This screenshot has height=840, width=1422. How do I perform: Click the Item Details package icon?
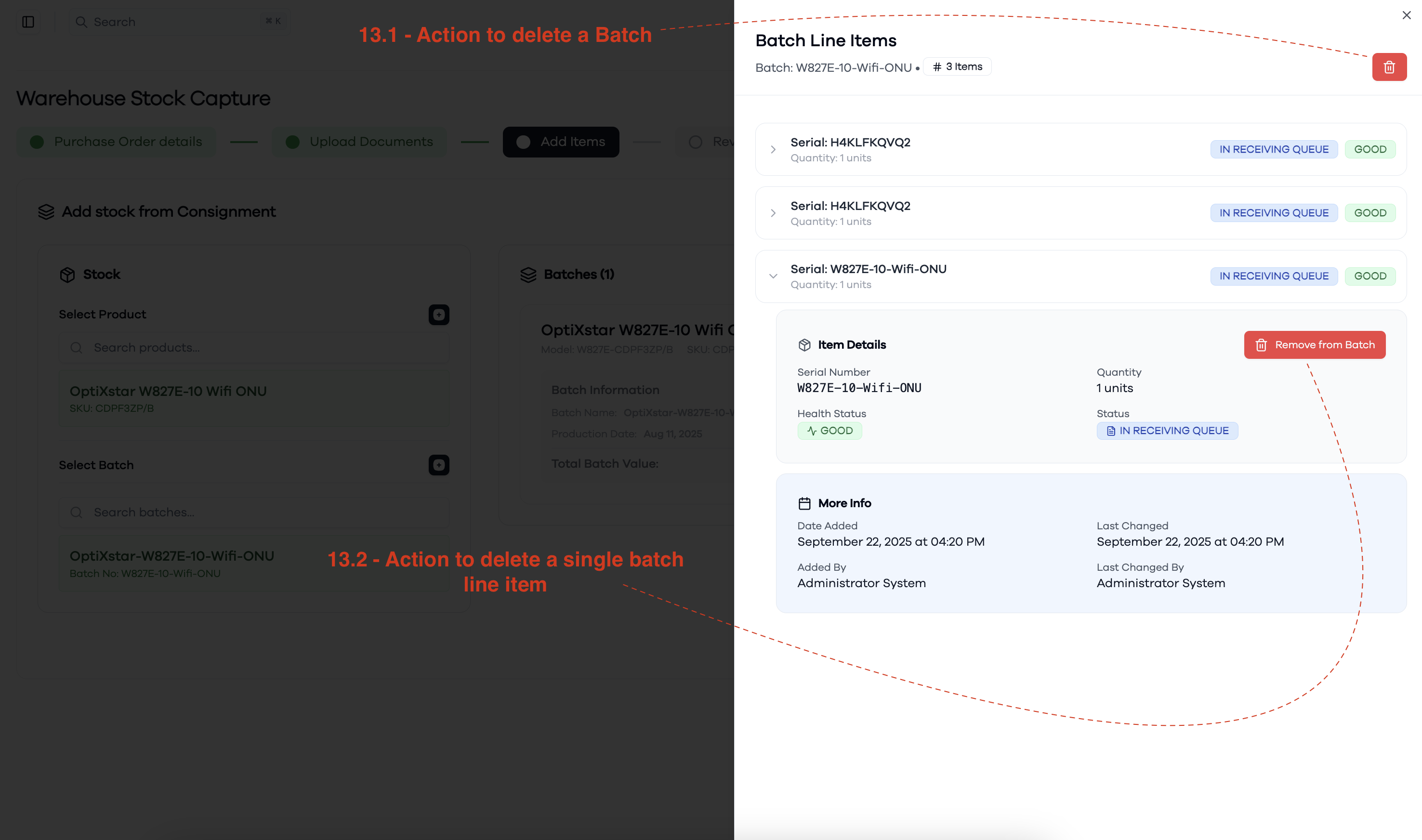(x=804, y=345)
